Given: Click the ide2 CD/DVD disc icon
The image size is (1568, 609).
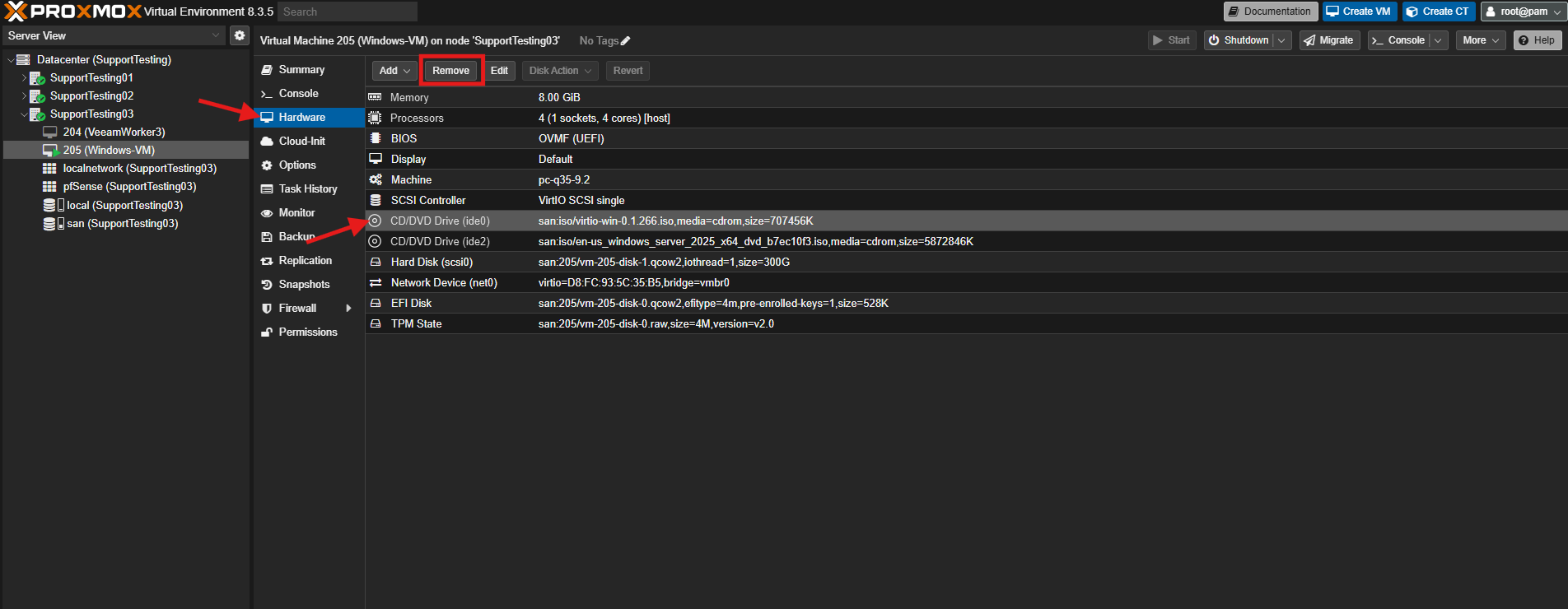Looking at the screenshot, I should tap(375, 241).
